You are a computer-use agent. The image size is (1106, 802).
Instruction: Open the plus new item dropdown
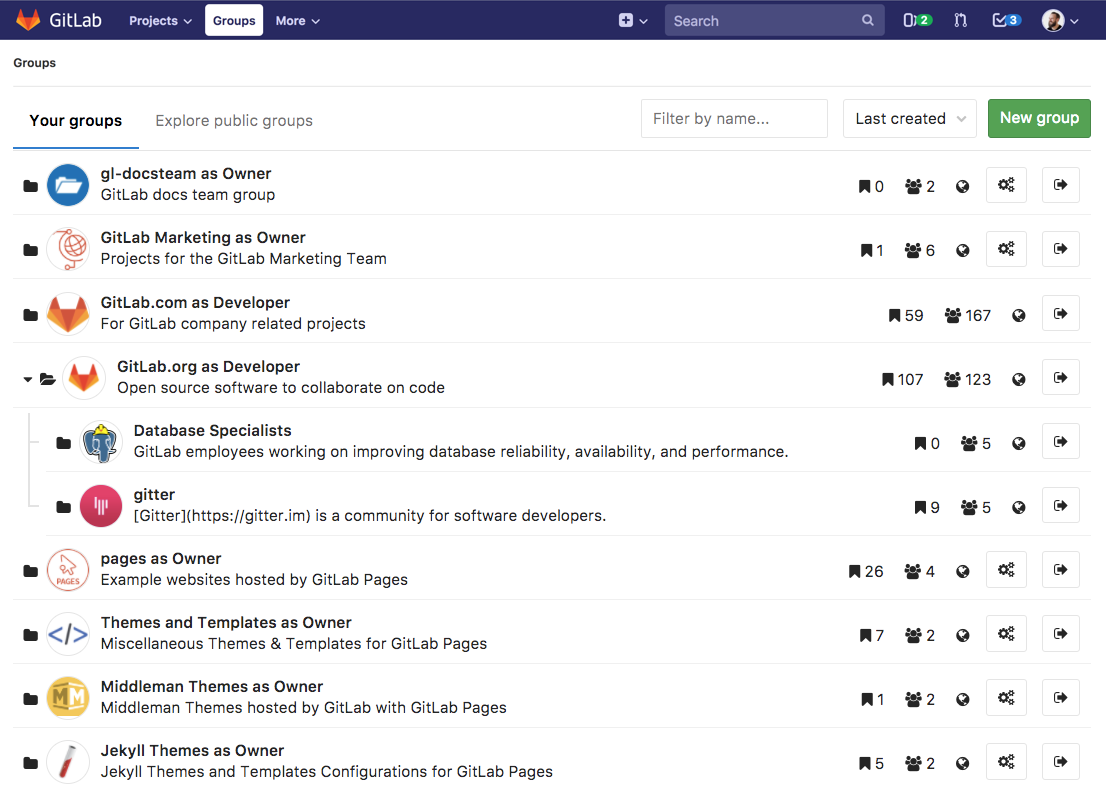tap(632, 21)
